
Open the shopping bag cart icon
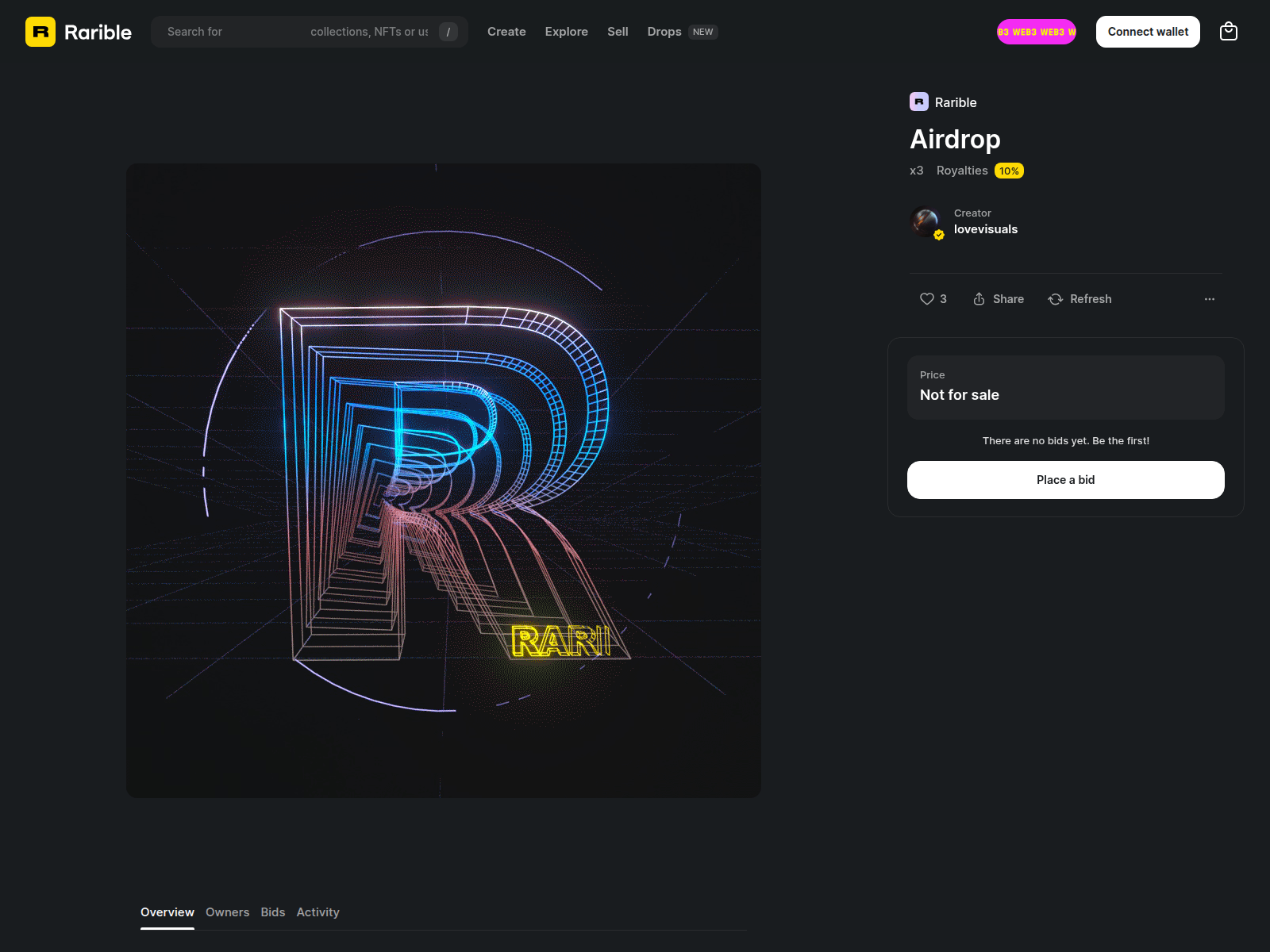[x=1228, y=32]
